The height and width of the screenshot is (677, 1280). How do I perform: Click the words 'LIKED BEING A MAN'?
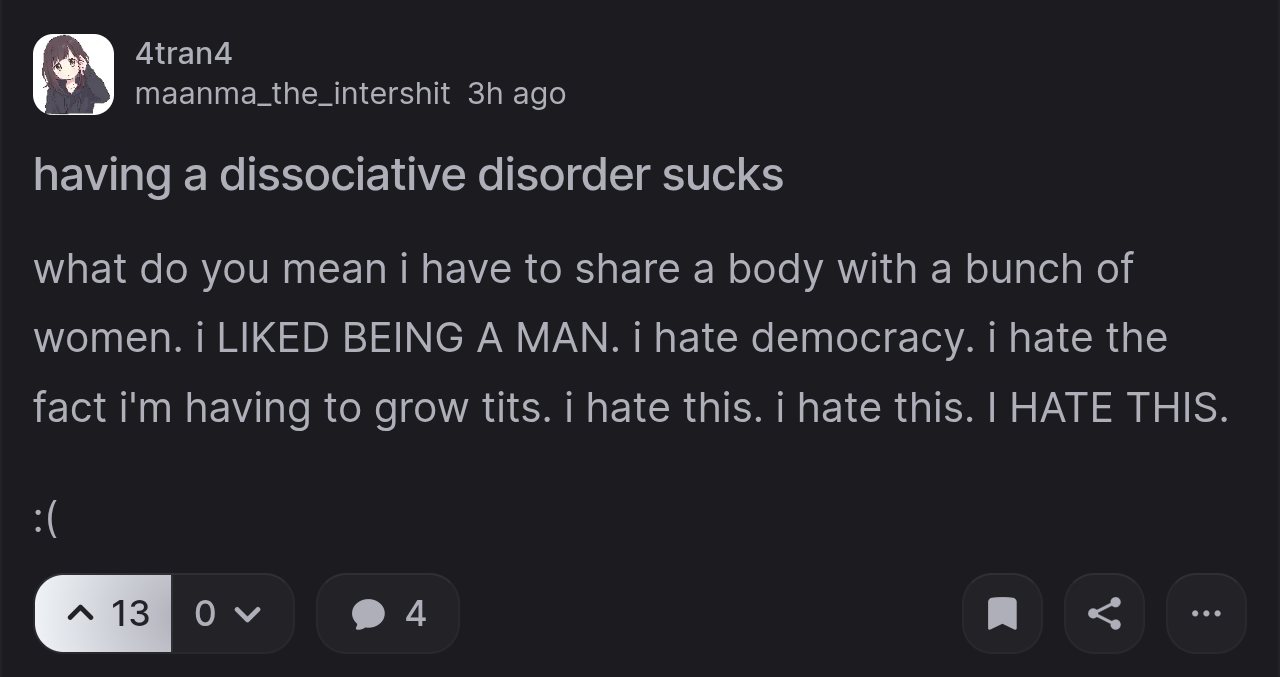tap(412, 338)
